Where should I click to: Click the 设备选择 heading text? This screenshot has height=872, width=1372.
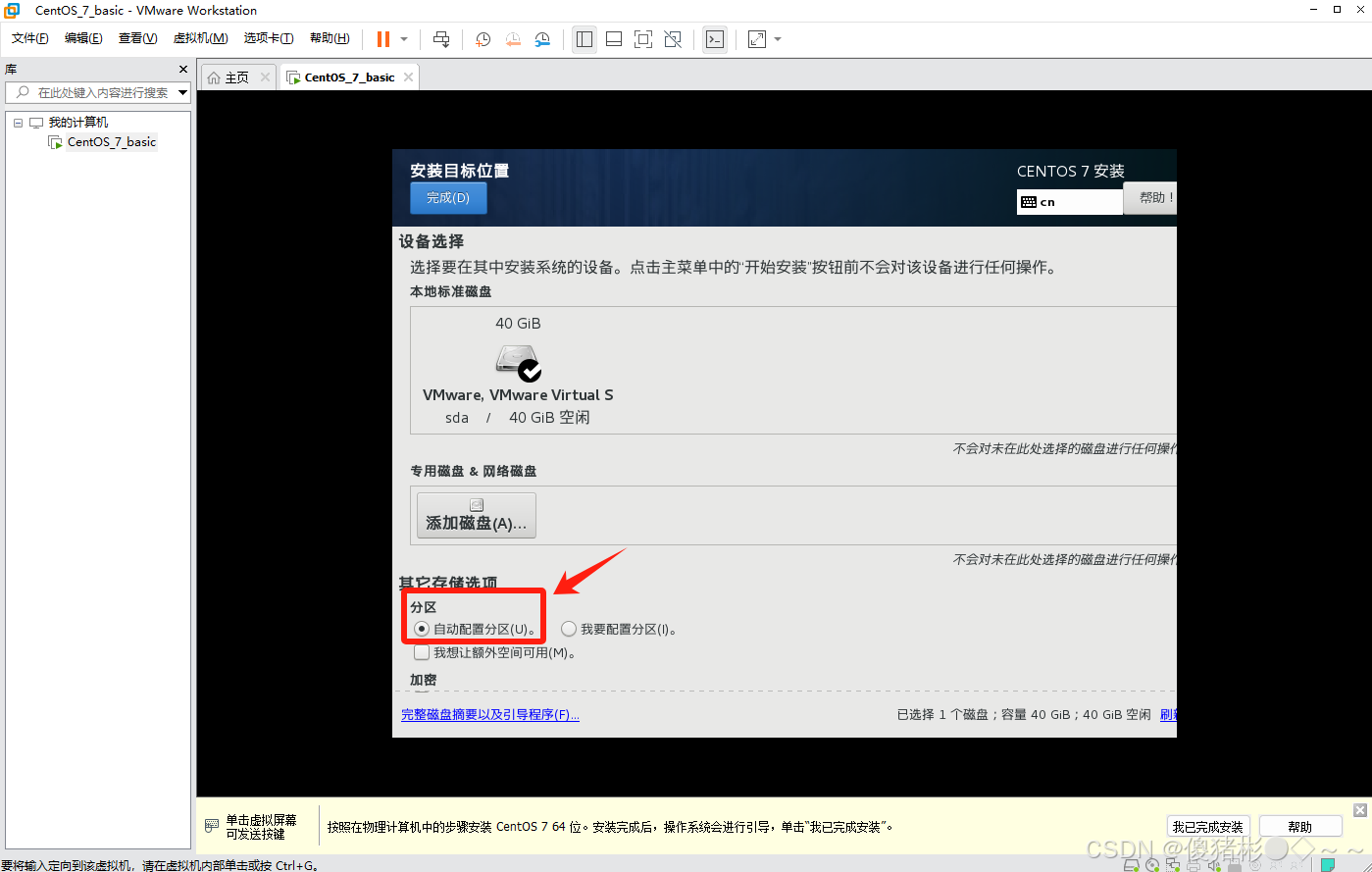(432, 241)
